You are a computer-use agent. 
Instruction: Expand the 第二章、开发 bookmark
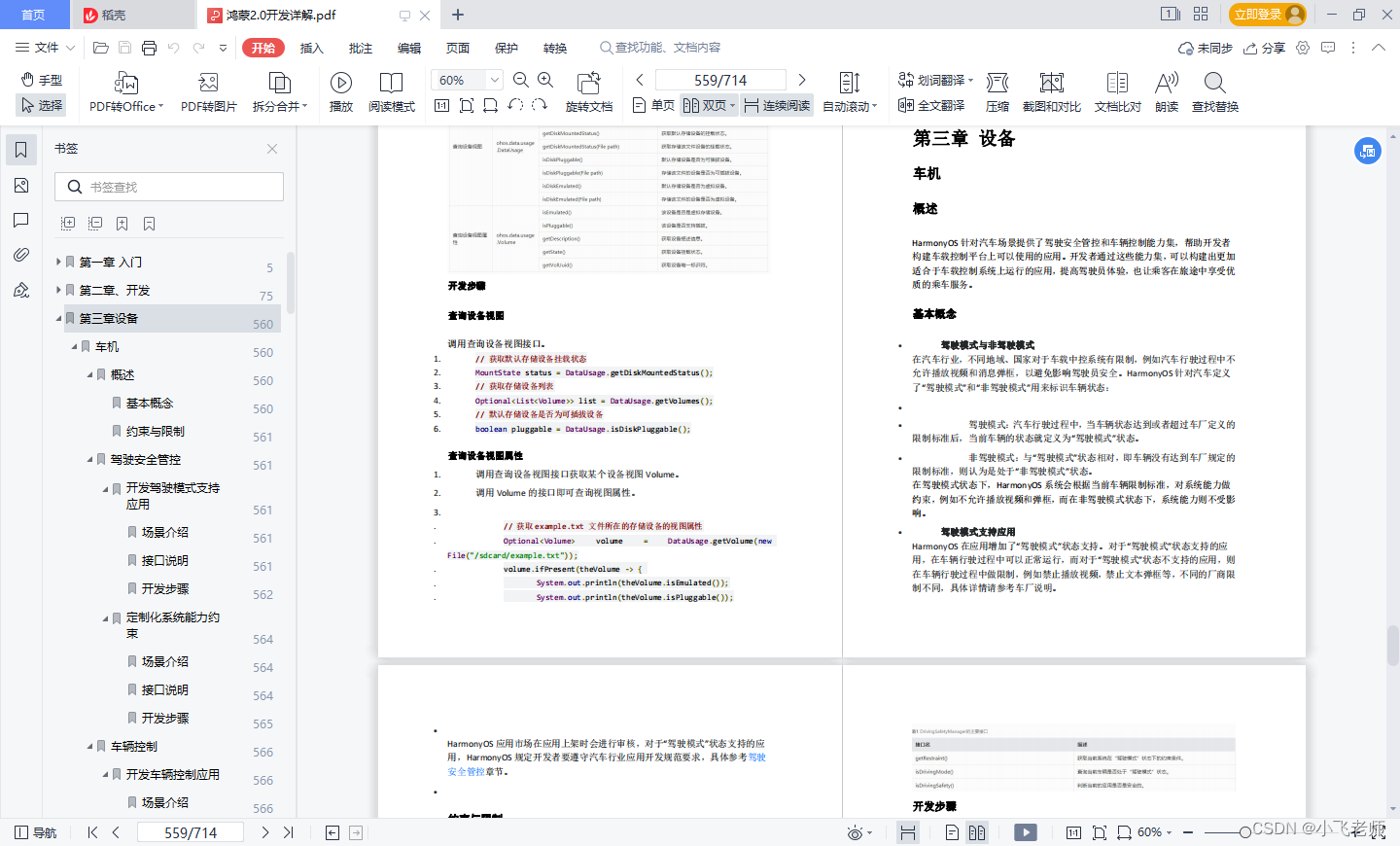(58, 290)
